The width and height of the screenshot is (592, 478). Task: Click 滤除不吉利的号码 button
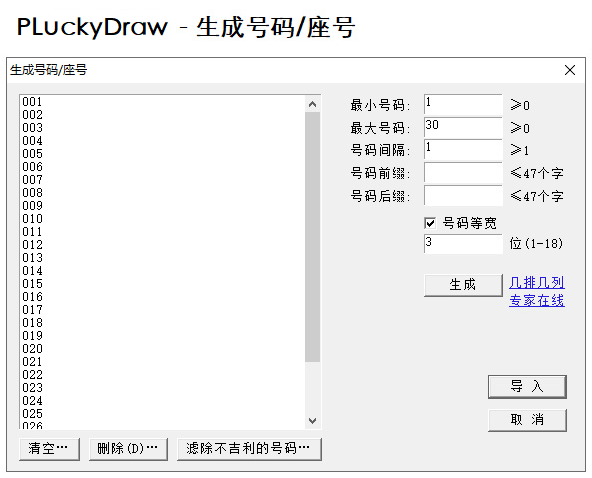(x=249, y=449)
